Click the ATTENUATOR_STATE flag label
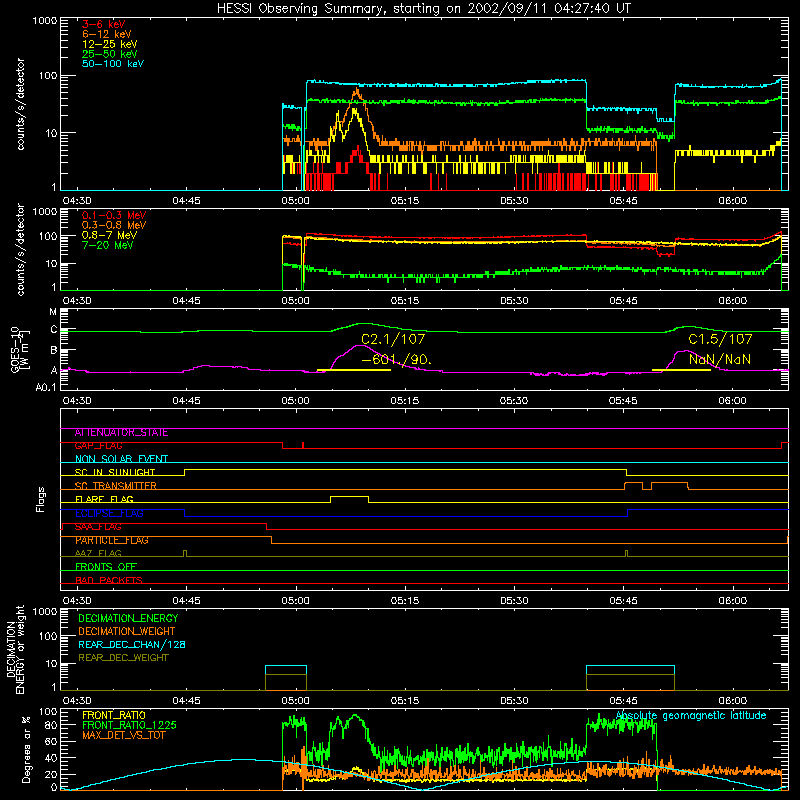The height and width of the screenshot is (800, 800). click(x=121, y=433)
